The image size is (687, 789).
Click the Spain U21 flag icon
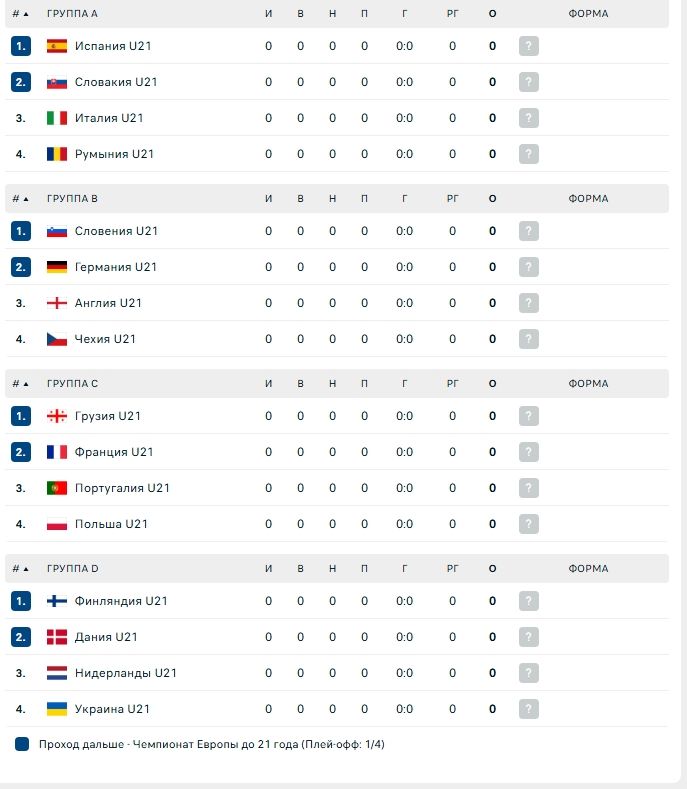[x=56, y=46]
